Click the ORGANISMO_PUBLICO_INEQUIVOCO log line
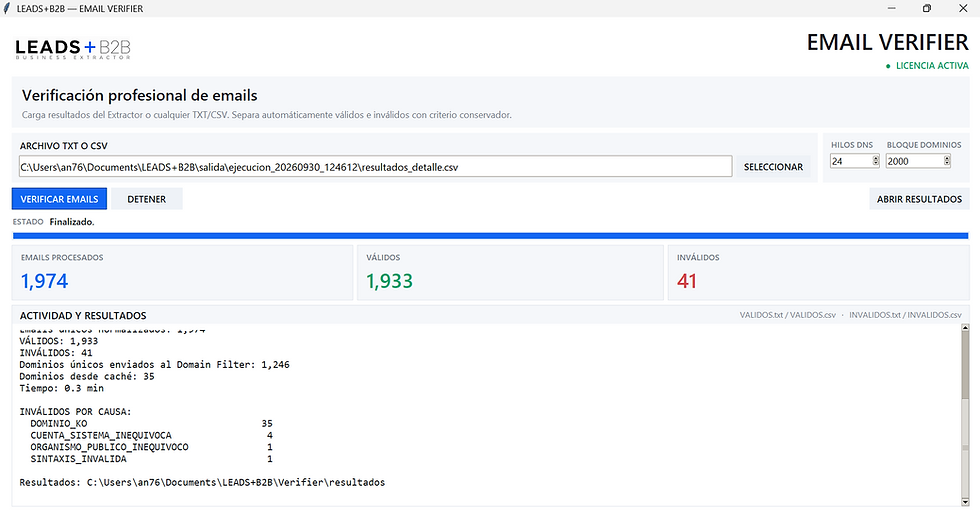The width and height of the screenshot is (980, 514). click(151, 447)
